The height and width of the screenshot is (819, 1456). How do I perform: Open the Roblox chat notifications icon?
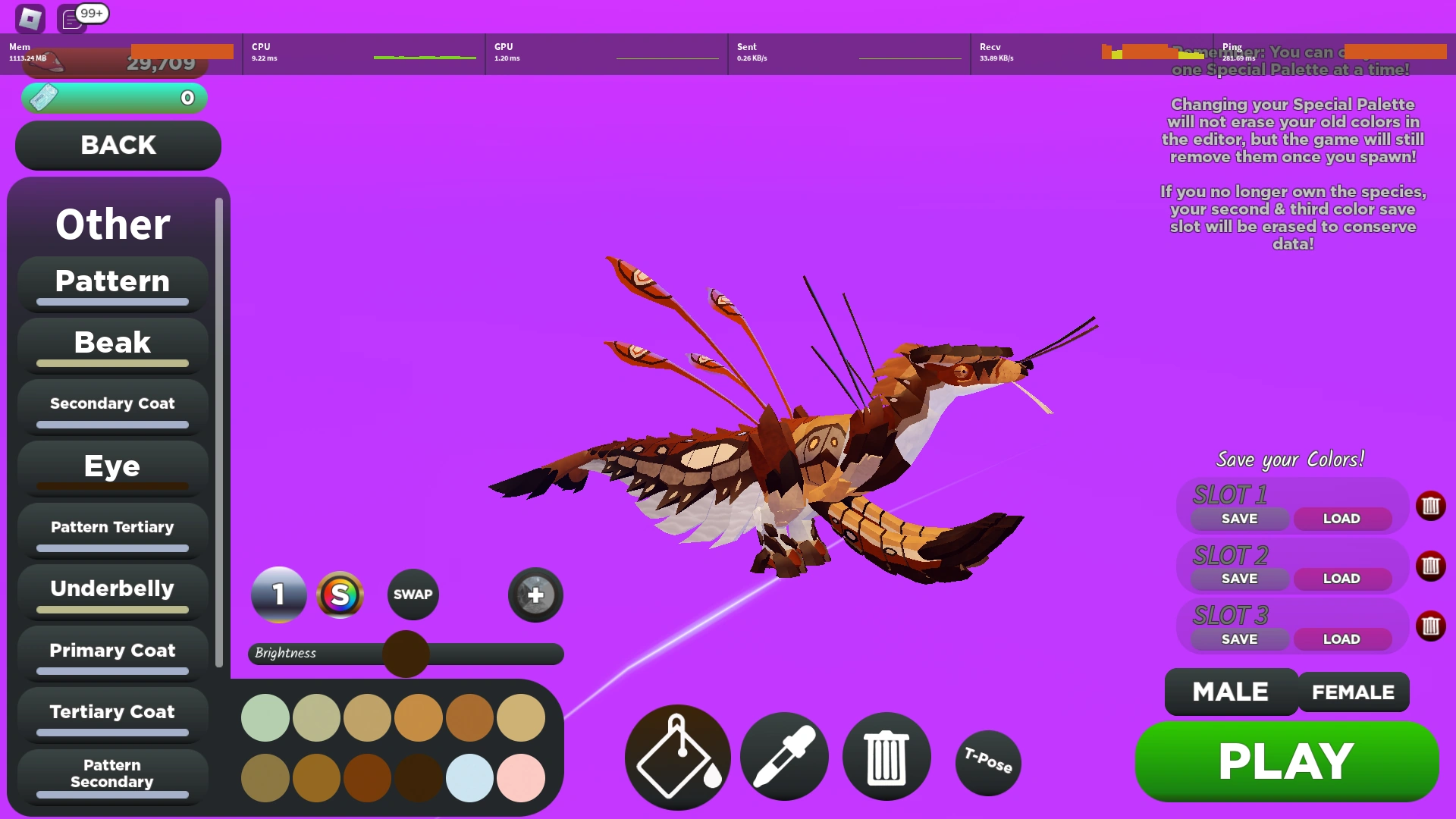tap(72, 18)
